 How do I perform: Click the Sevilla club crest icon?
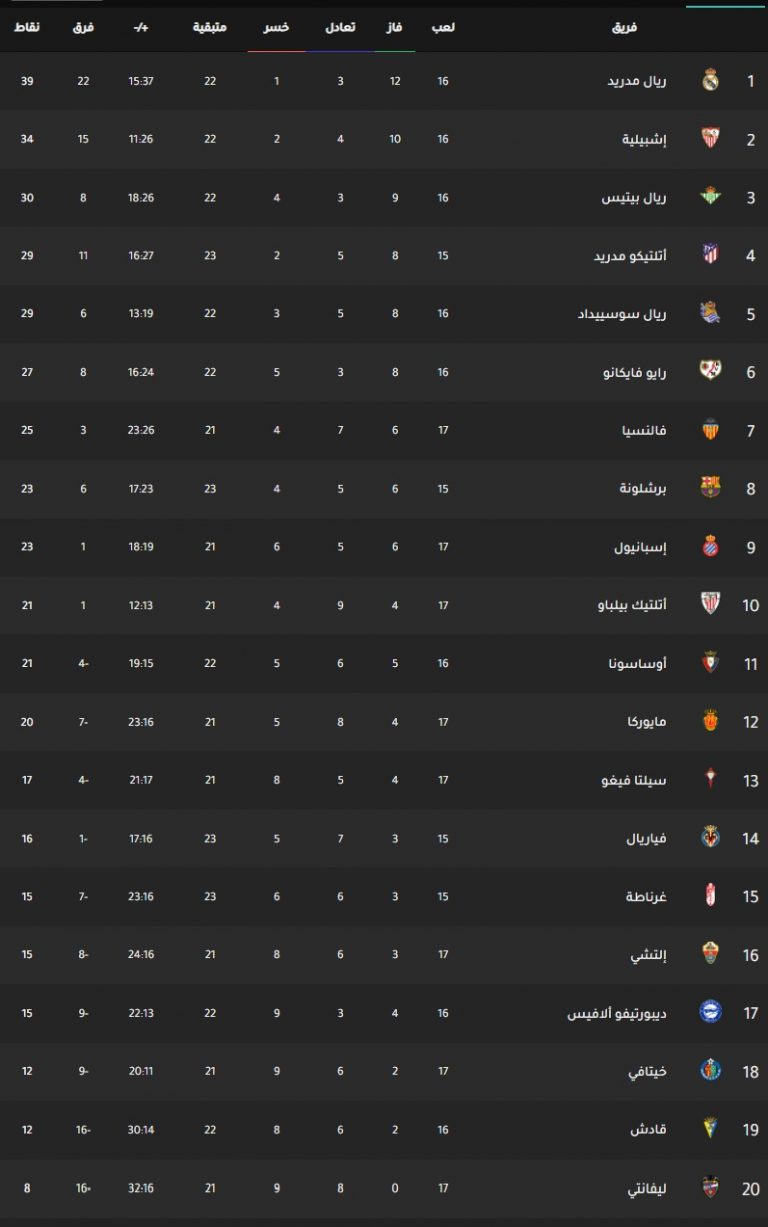(x=710, y=139)
